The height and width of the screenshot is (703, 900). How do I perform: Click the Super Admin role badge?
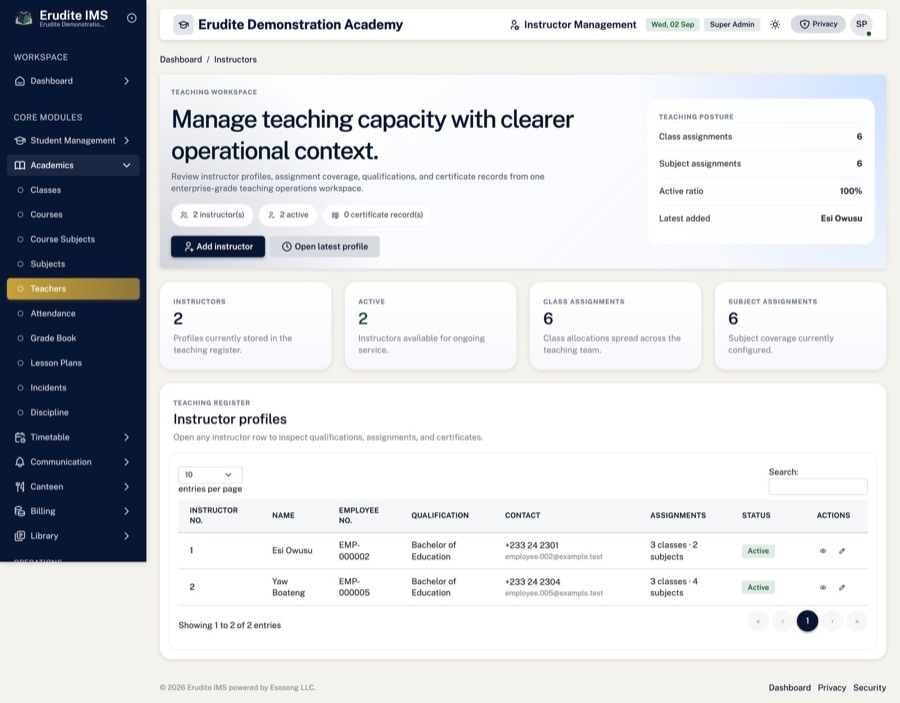coord(732,25)
